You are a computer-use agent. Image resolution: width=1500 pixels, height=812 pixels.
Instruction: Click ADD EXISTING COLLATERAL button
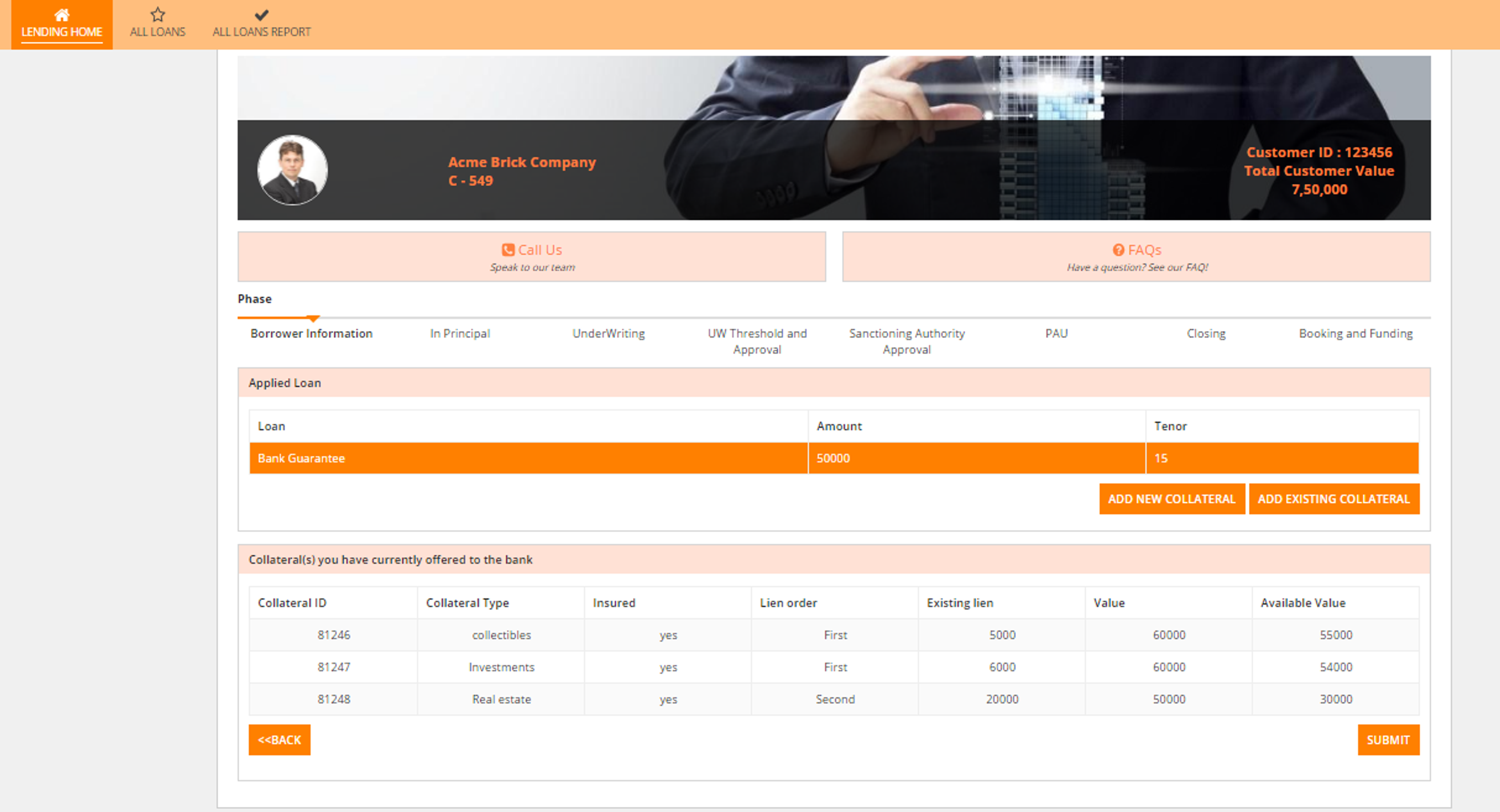point(1334,499)
